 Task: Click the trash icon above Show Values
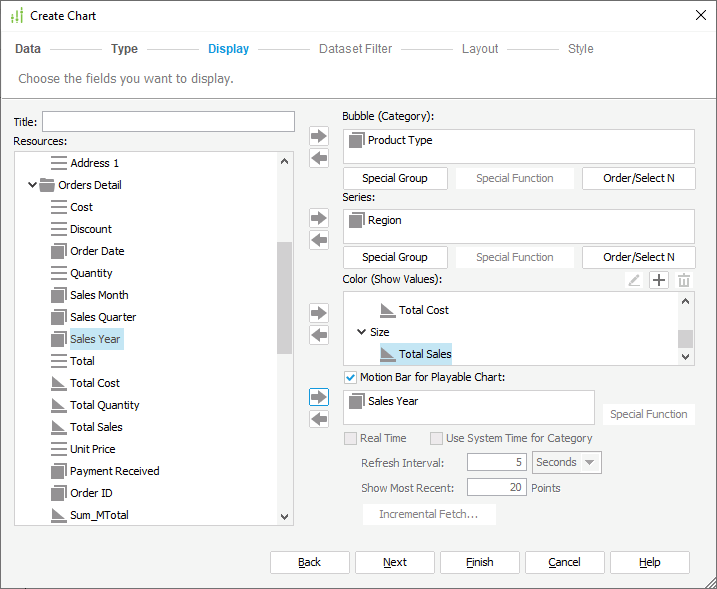(684, 281)
